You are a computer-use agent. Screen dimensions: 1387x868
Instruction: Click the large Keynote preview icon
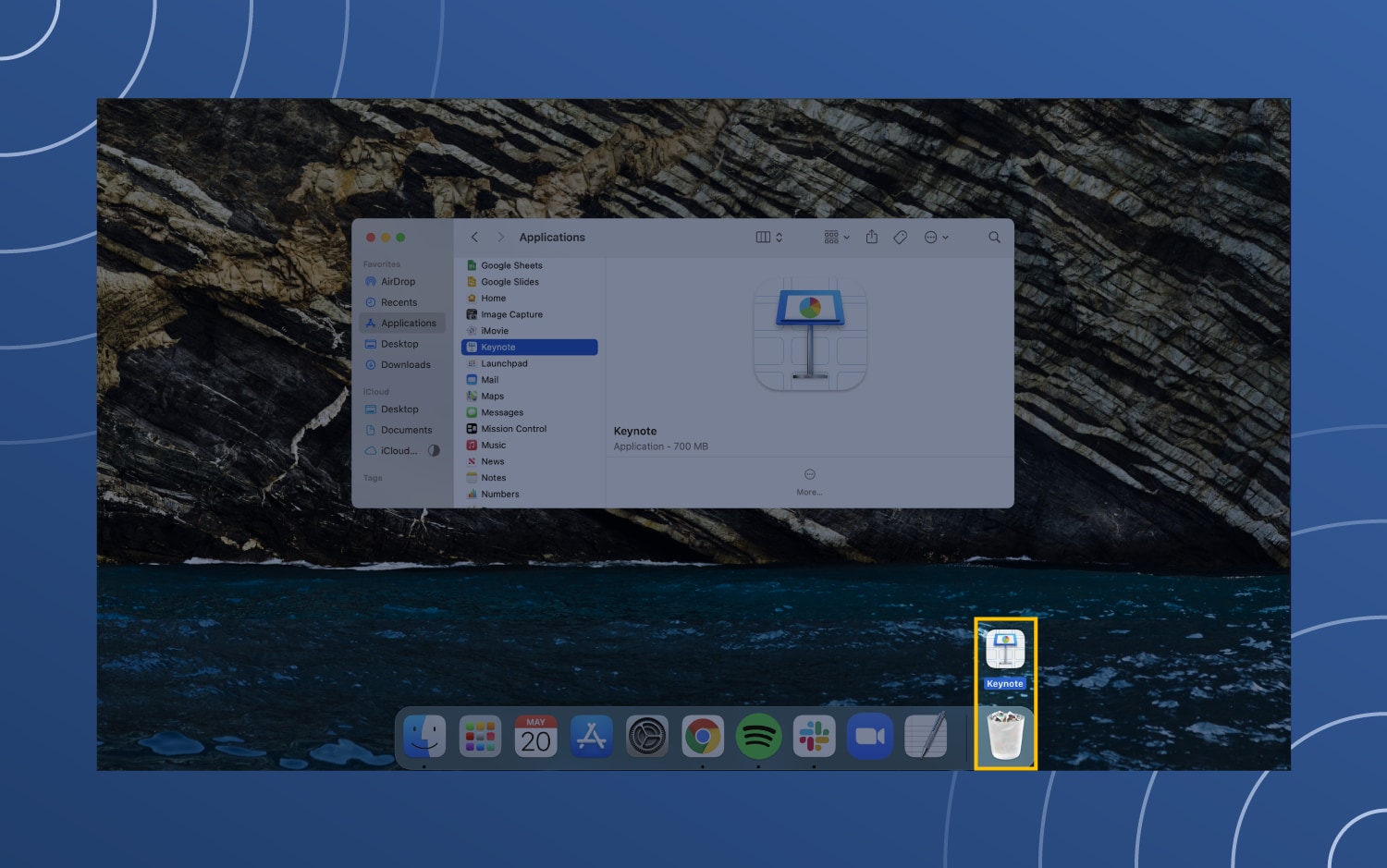pyautogui.click(x=810, y=334)
